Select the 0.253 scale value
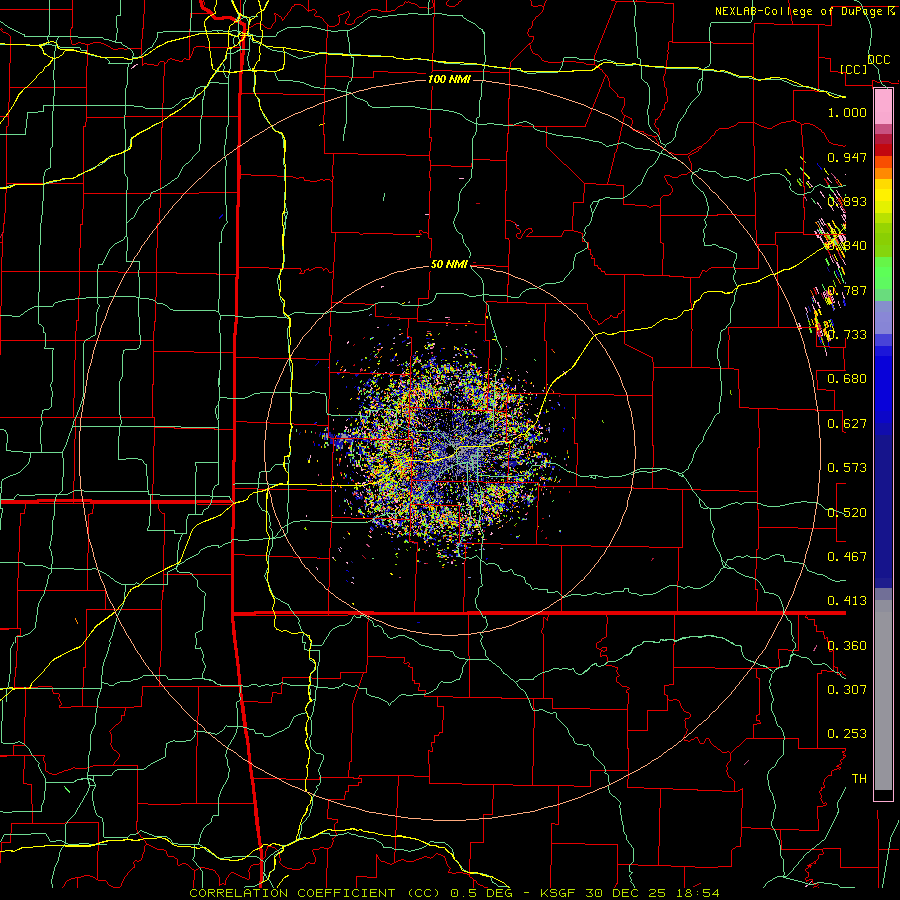 (x=847, y=734)
